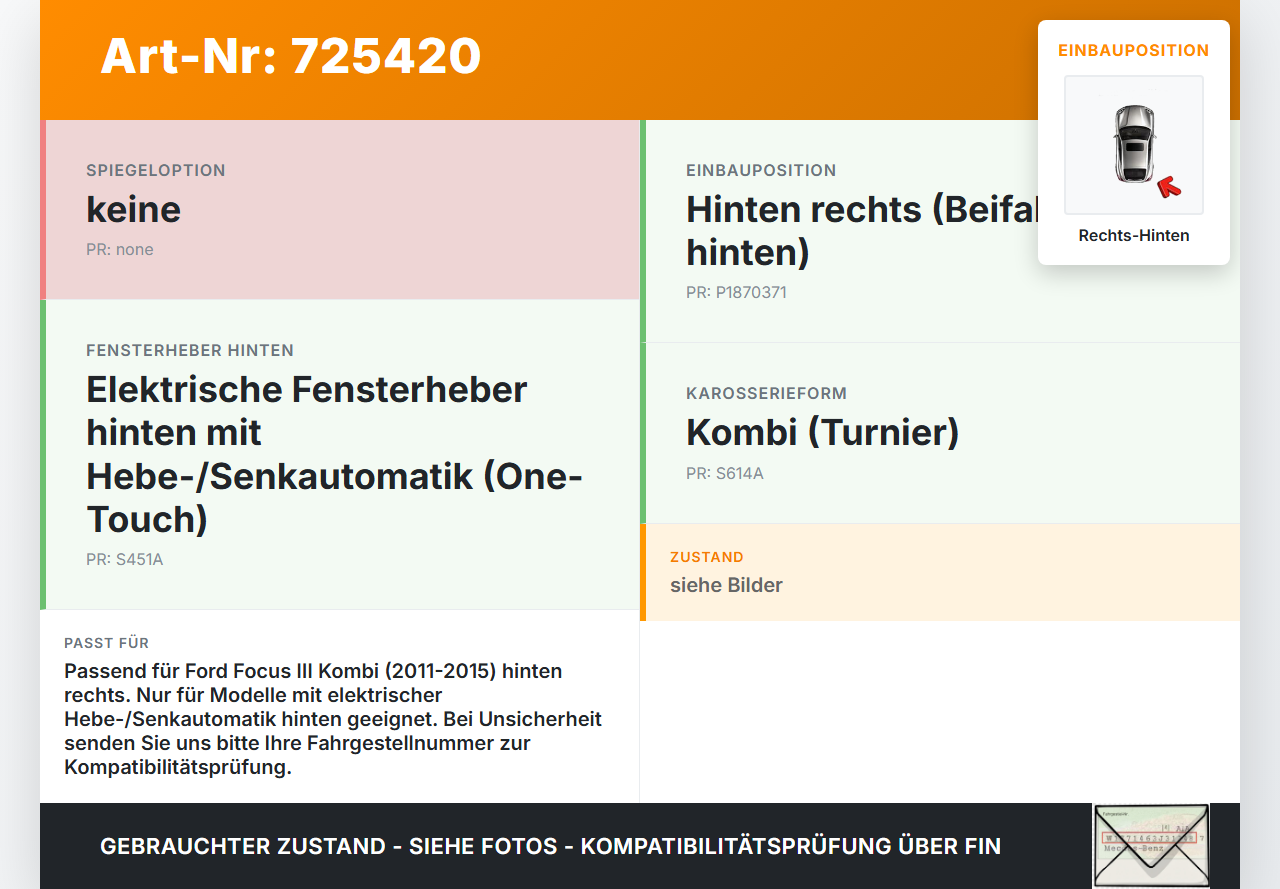Click the orange 'EINBAUPOSITION' title in white card
The width and height of the screenshot is (1280, 889).
click(1134, 50)
